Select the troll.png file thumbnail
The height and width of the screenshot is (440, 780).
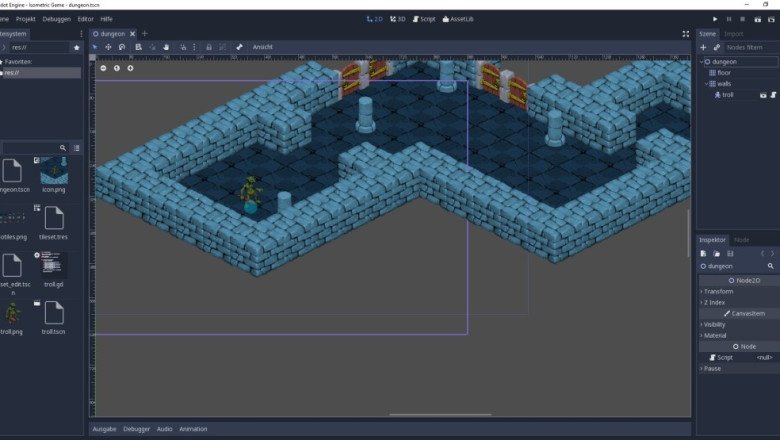12,313
